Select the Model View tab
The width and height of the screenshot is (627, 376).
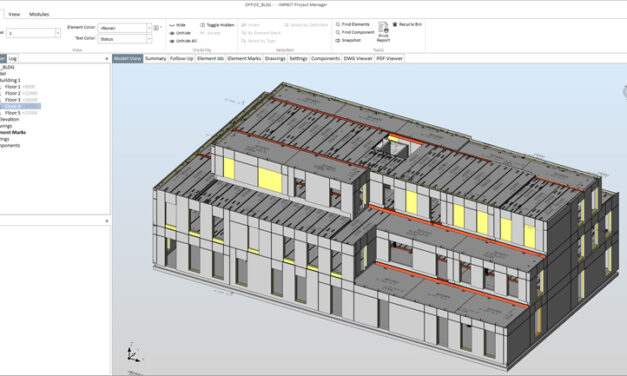click(x=128, y=58)
